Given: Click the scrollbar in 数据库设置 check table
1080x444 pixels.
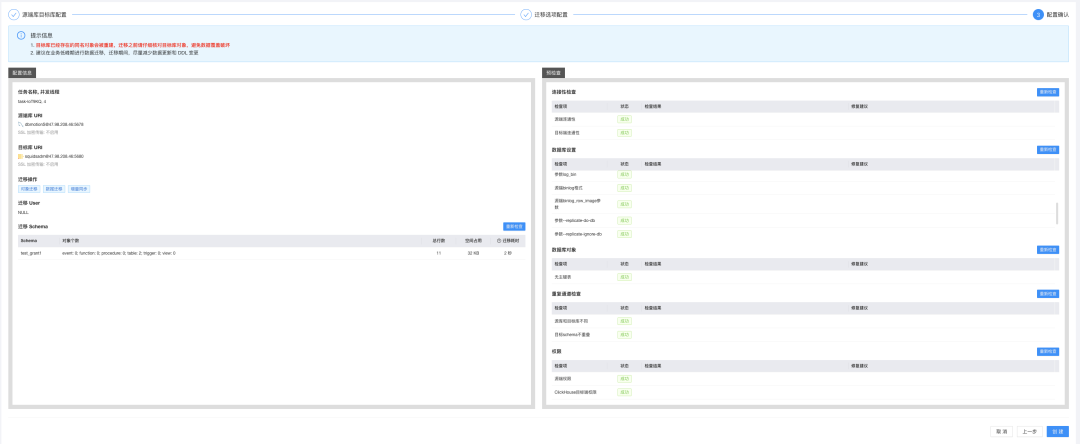Looking at the screenshot, I should [1057, 213].
